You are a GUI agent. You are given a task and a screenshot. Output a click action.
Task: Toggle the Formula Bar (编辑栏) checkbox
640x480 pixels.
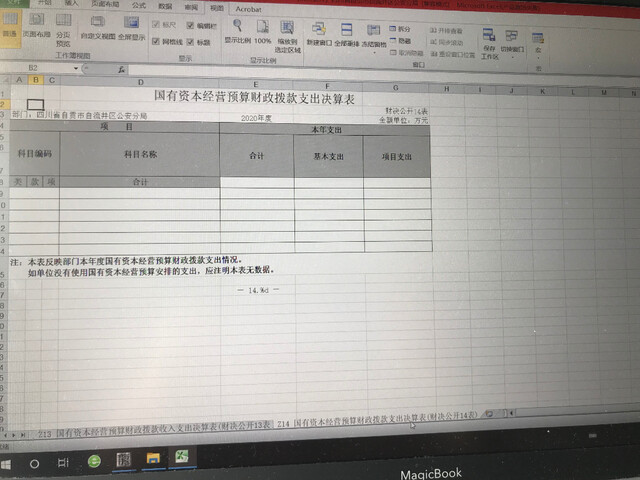coord(190,24)
